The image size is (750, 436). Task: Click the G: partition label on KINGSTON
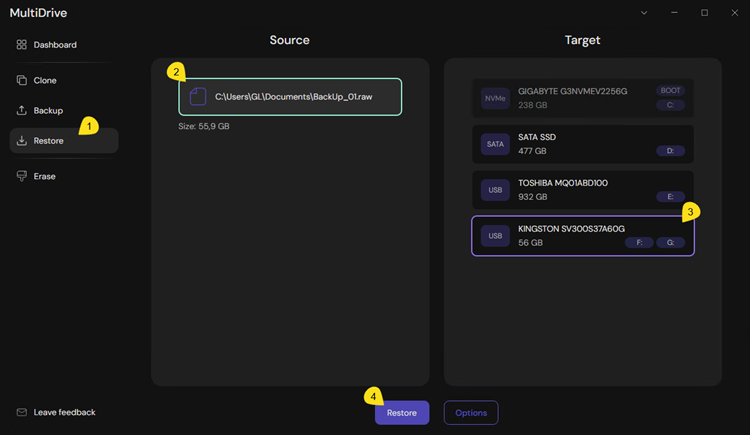670,243
